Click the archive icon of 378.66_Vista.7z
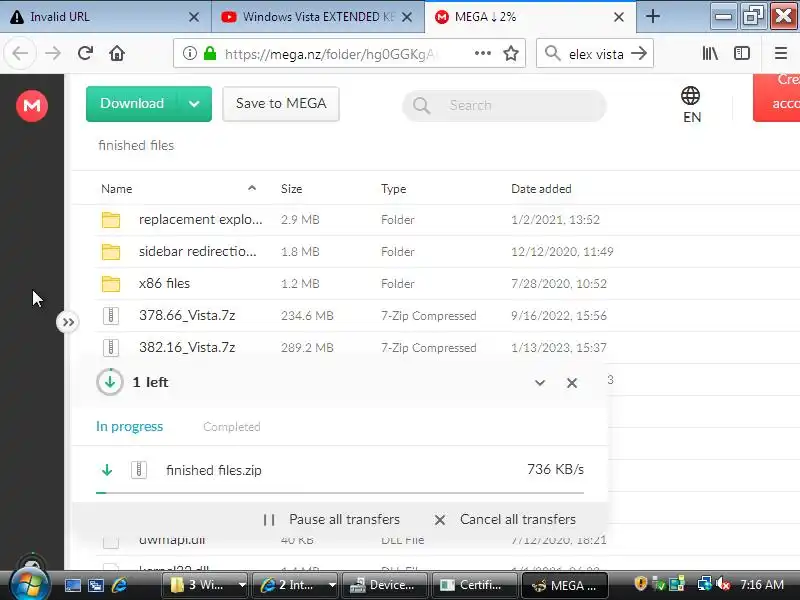The height and width of the screenshot is (600, 800). (x=111, y=315)
